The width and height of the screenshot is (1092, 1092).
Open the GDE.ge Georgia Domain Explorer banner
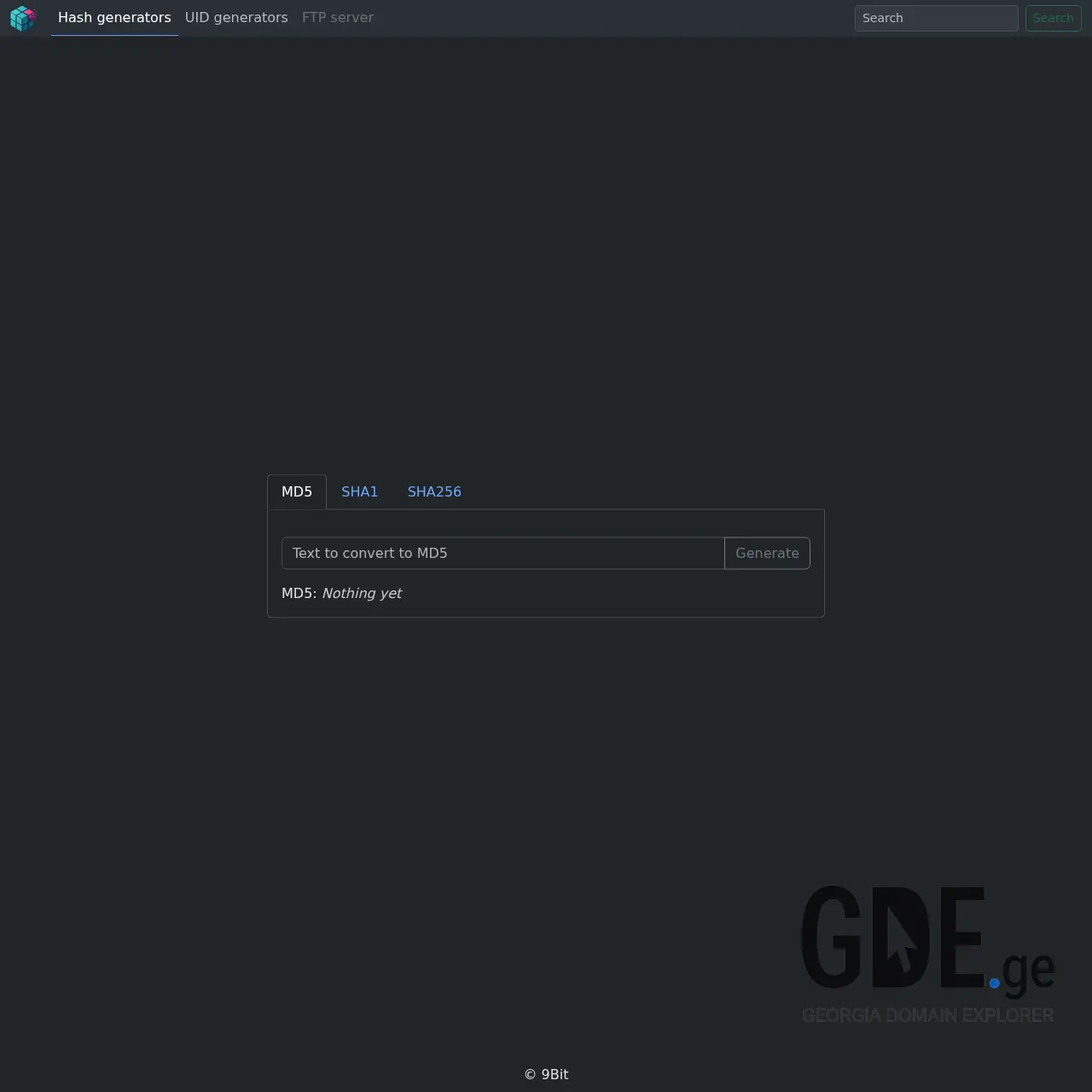(x=928, y=954)
